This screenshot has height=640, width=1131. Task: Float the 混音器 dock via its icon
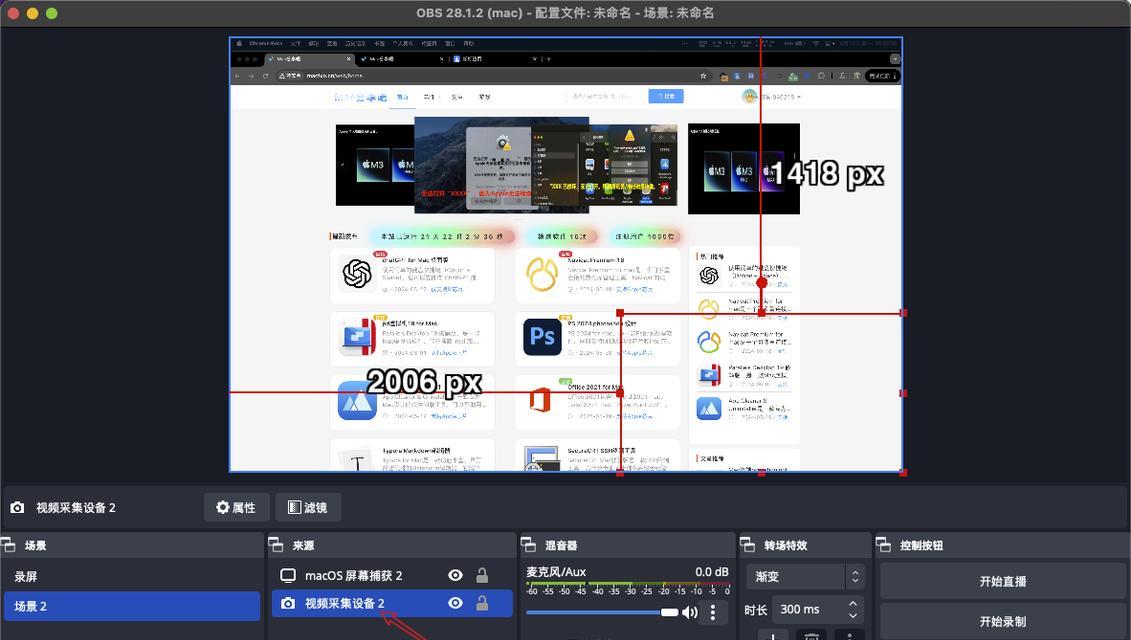[528, 545]
